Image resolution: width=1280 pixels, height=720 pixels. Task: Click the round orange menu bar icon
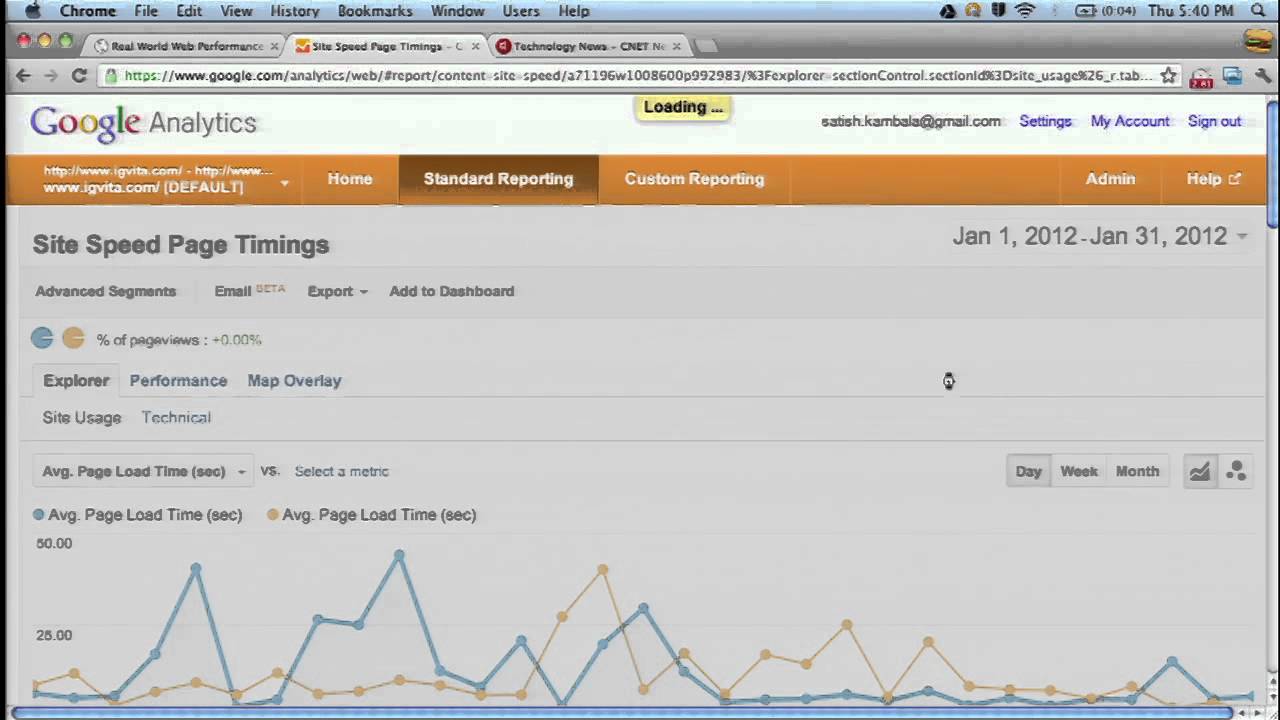point(973,11)
